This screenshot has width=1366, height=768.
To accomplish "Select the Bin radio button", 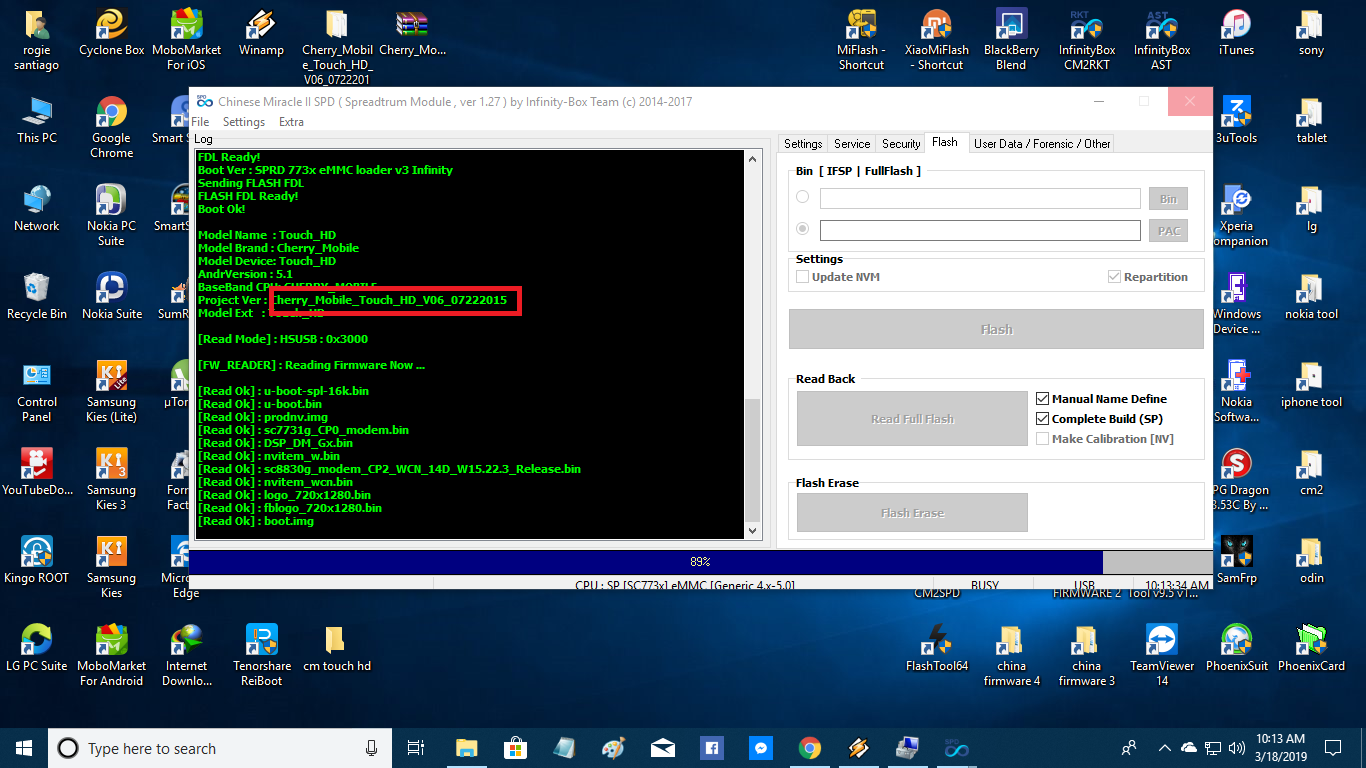I will [802, 197].
